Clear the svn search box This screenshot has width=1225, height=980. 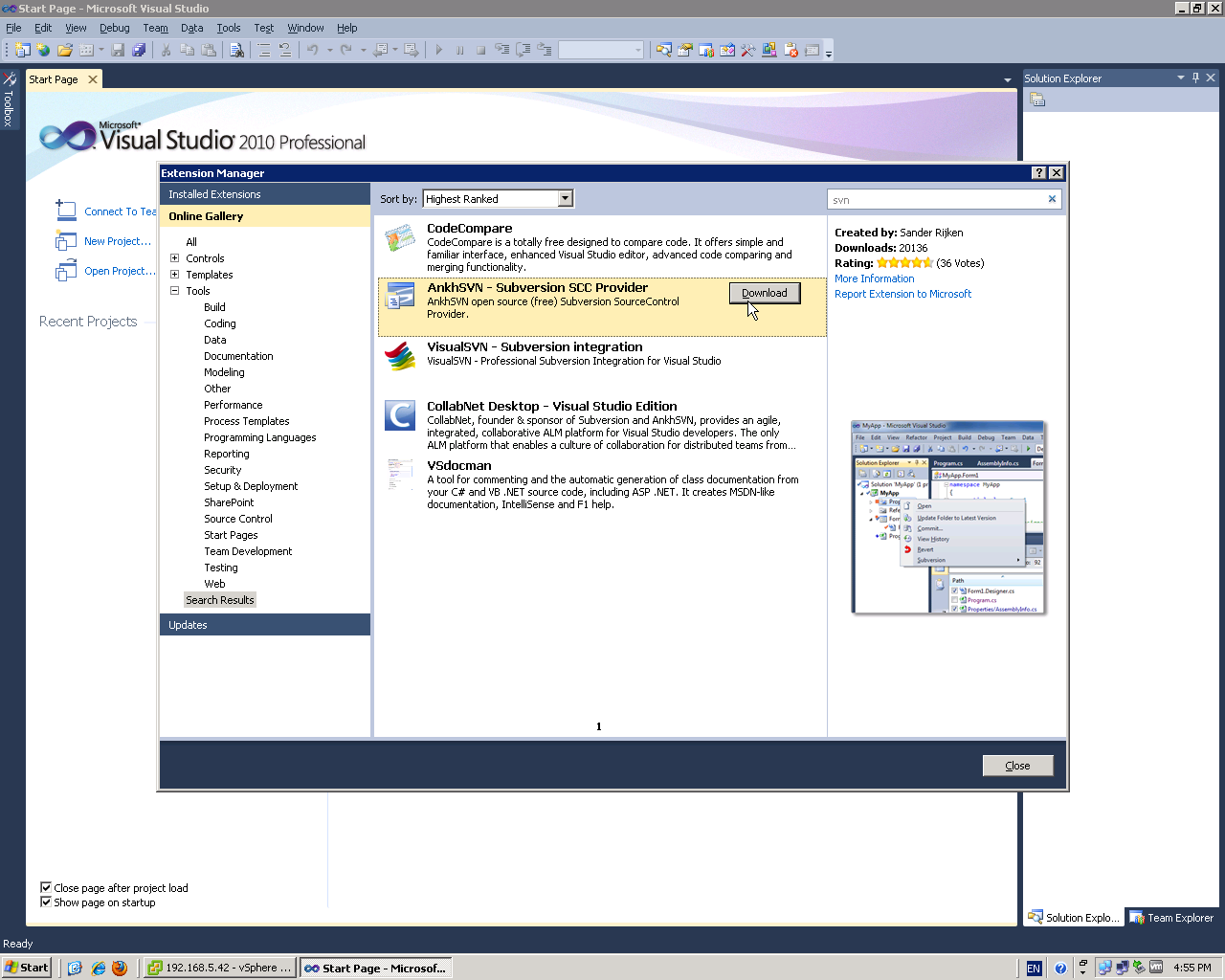1052,199
